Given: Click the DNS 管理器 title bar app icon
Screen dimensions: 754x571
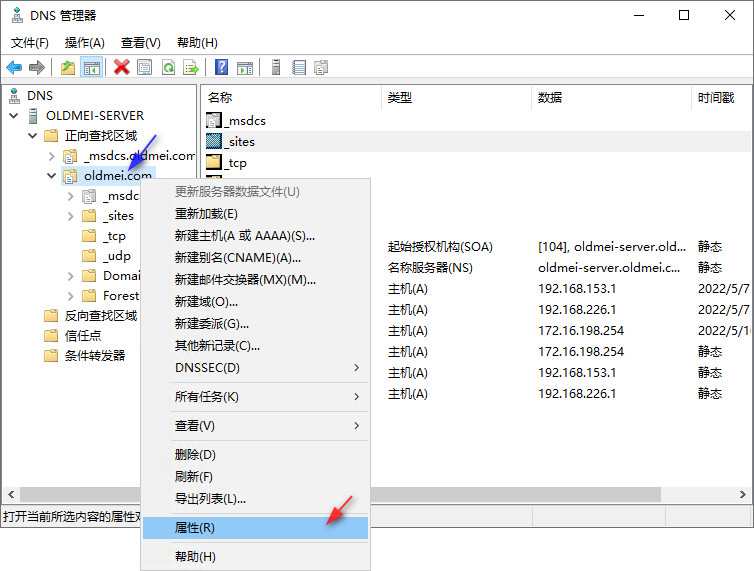Looking at the screenshot, I should click(x=17, y=15).
